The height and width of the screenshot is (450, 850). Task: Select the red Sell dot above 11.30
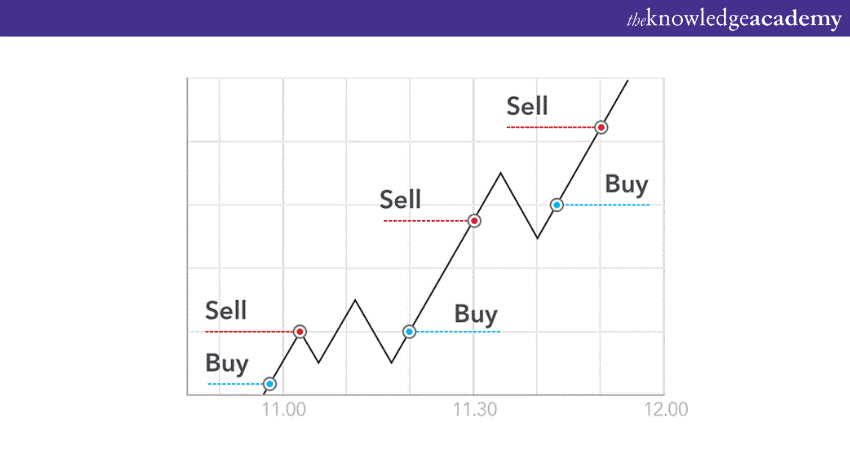(475, 220)
